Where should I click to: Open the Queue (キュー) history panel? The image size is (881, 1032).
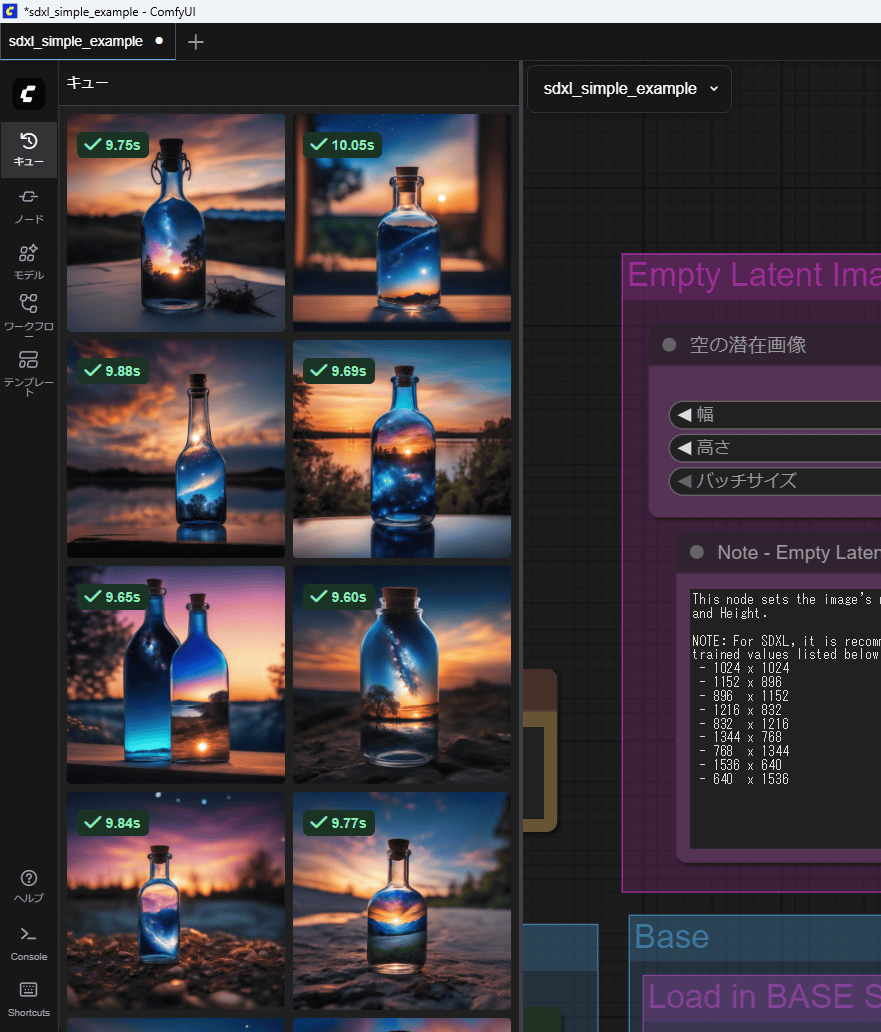tap(28, 149)
